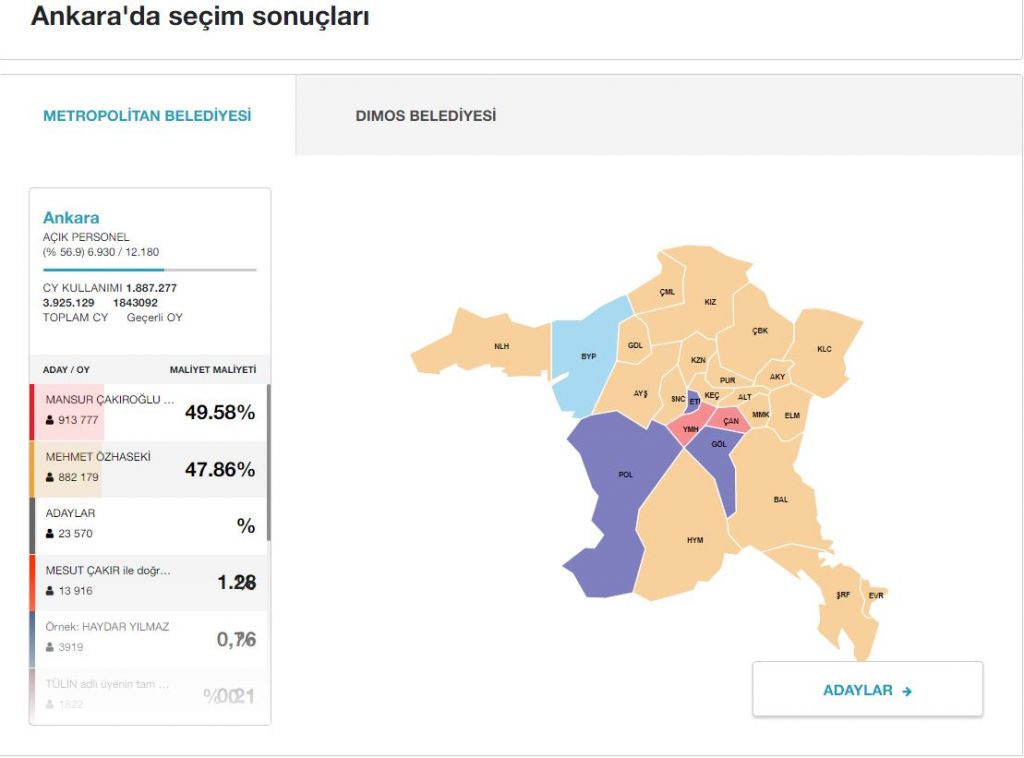Select the Mansur Çakıroğlu candidate row
The image size is (1024, 758).
coord(150,411)
